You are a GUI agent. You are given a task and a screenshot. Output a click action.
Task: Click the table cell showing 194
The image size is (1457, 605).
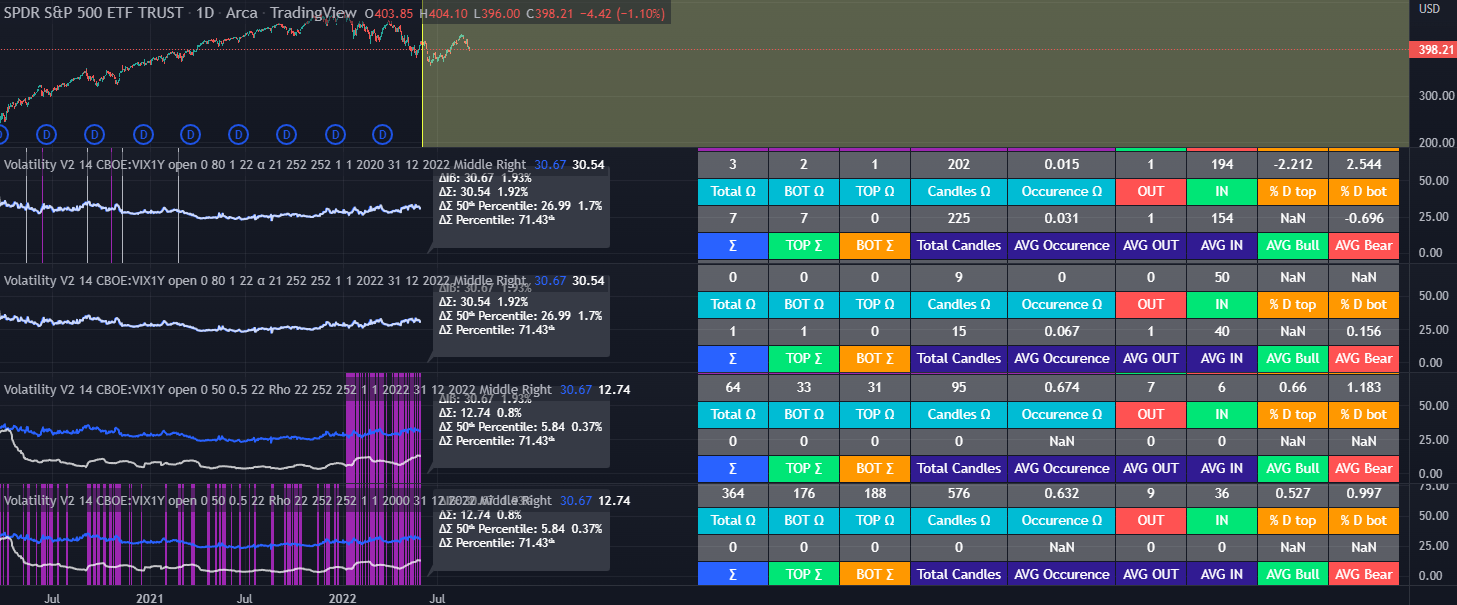pyautogui.click(x=1222, y=164)
